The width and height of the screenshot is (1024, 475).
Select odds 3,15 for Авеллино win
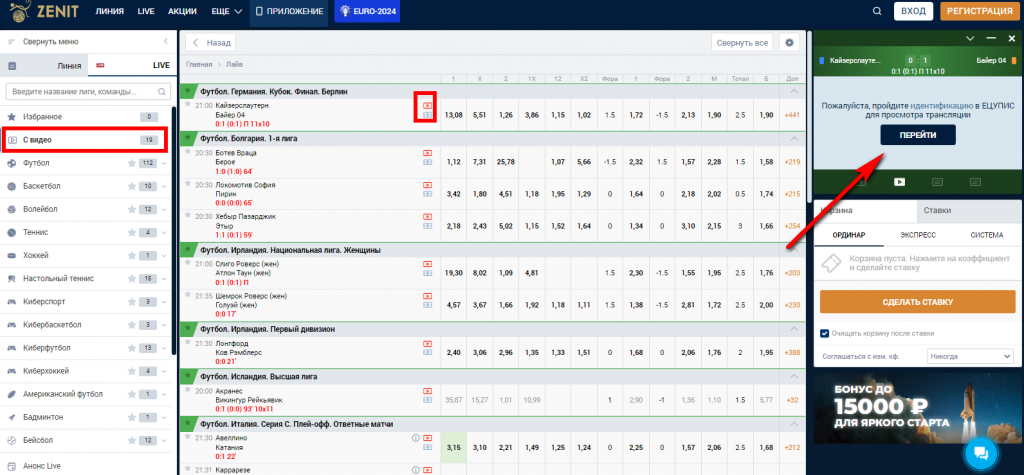pyautogui.click(x=453, y=448)
